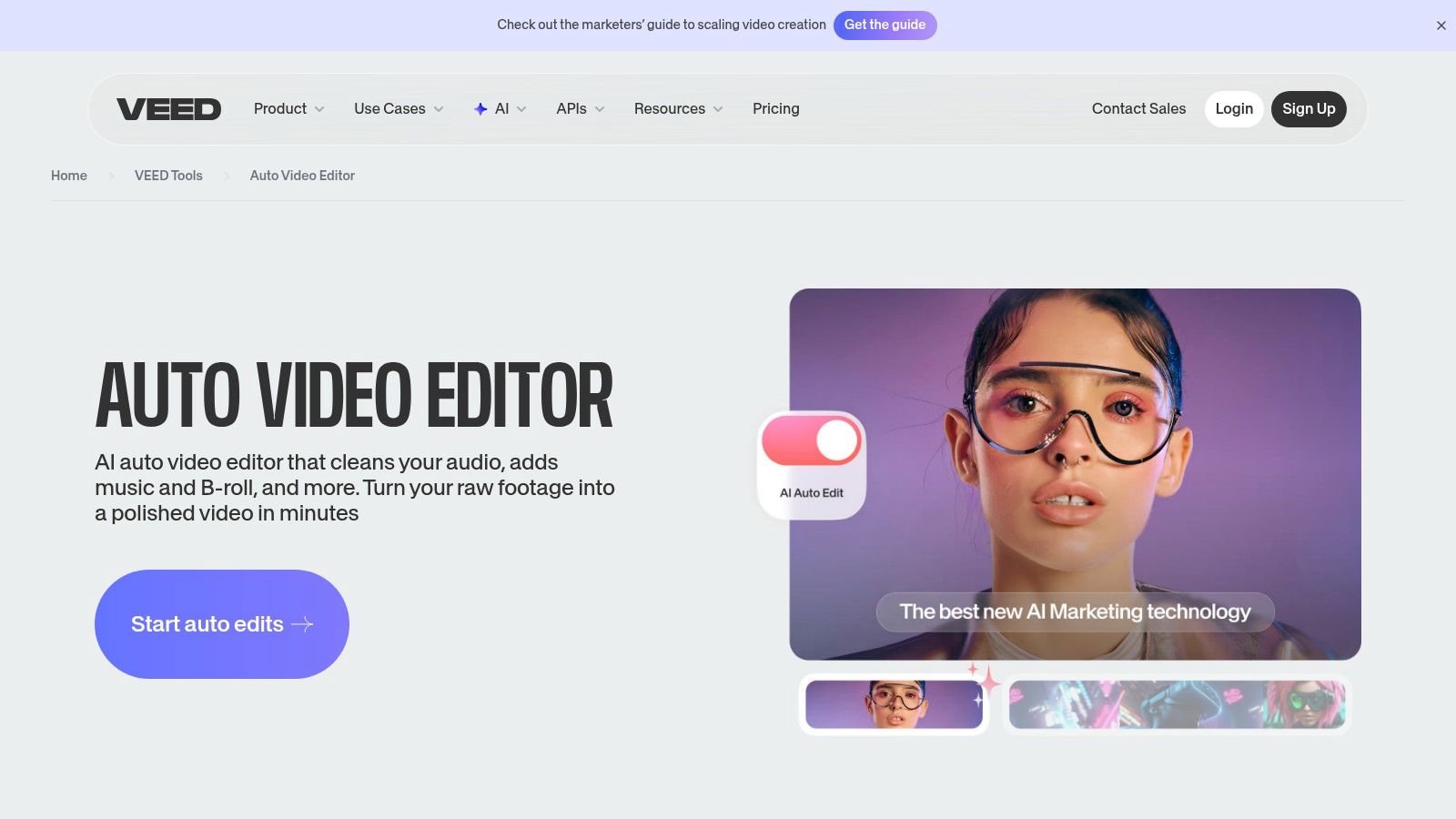Open the Pricing page
The height and width of the screenshot is (819, 1456).
click(x=776, y=109)
